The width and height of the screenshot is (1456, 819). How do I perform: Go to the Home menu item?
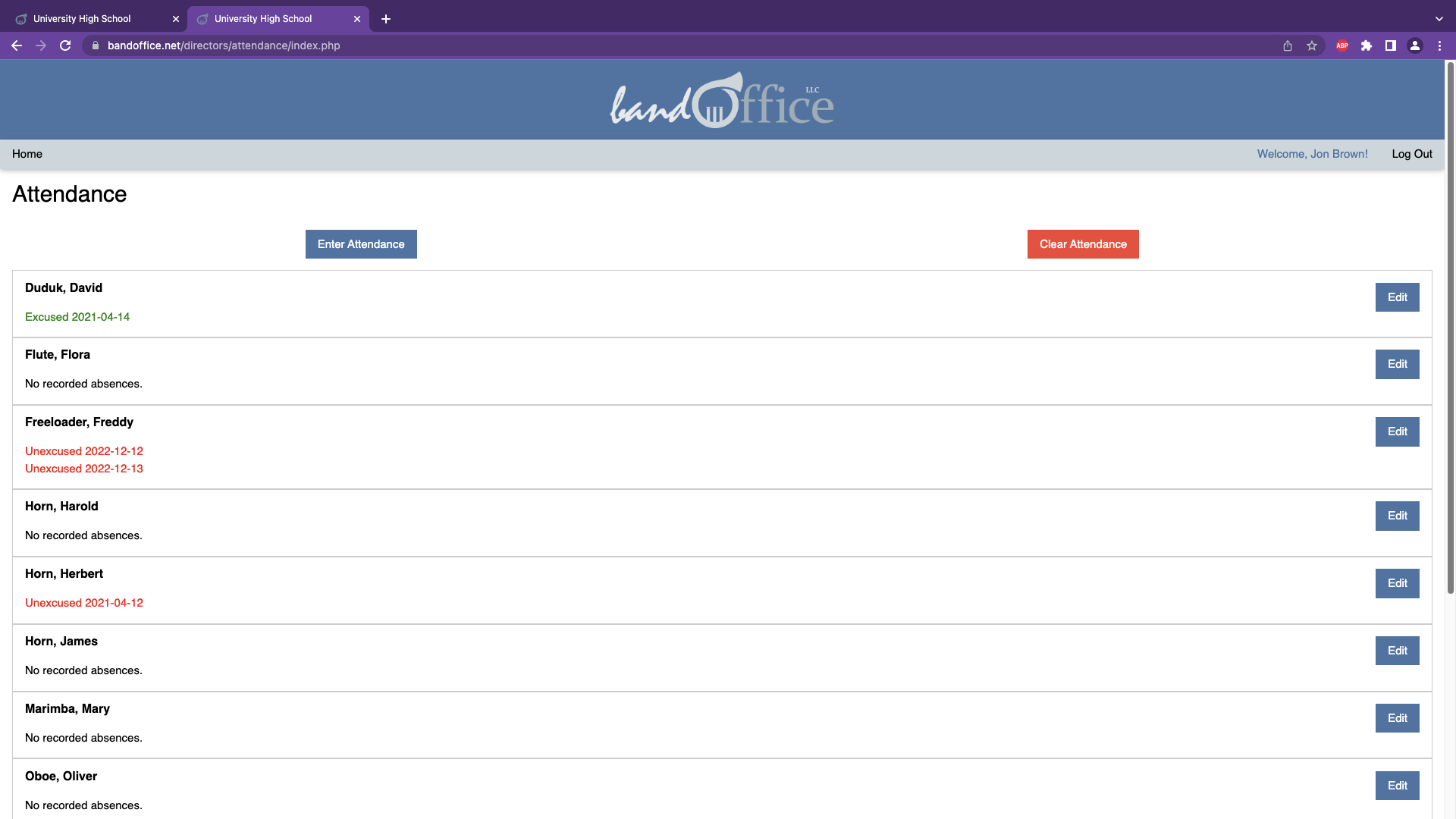pyautogui.click(x=27, y=154)
